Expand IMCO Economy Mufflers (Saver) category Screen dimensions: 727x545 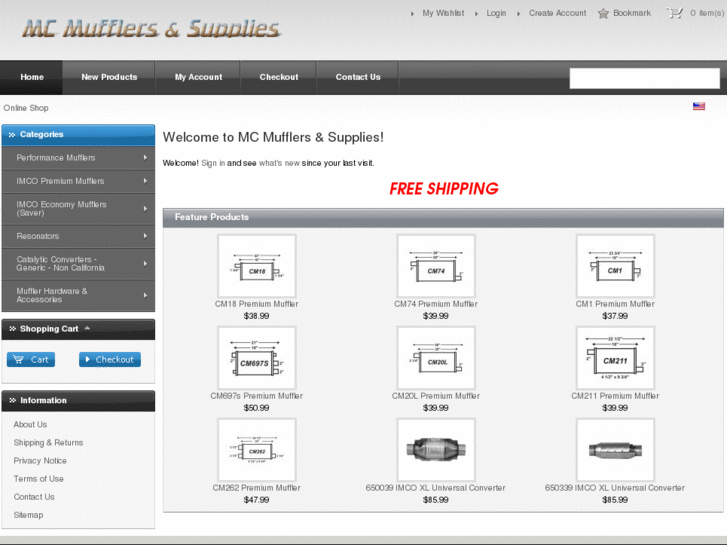coord(78,209)
